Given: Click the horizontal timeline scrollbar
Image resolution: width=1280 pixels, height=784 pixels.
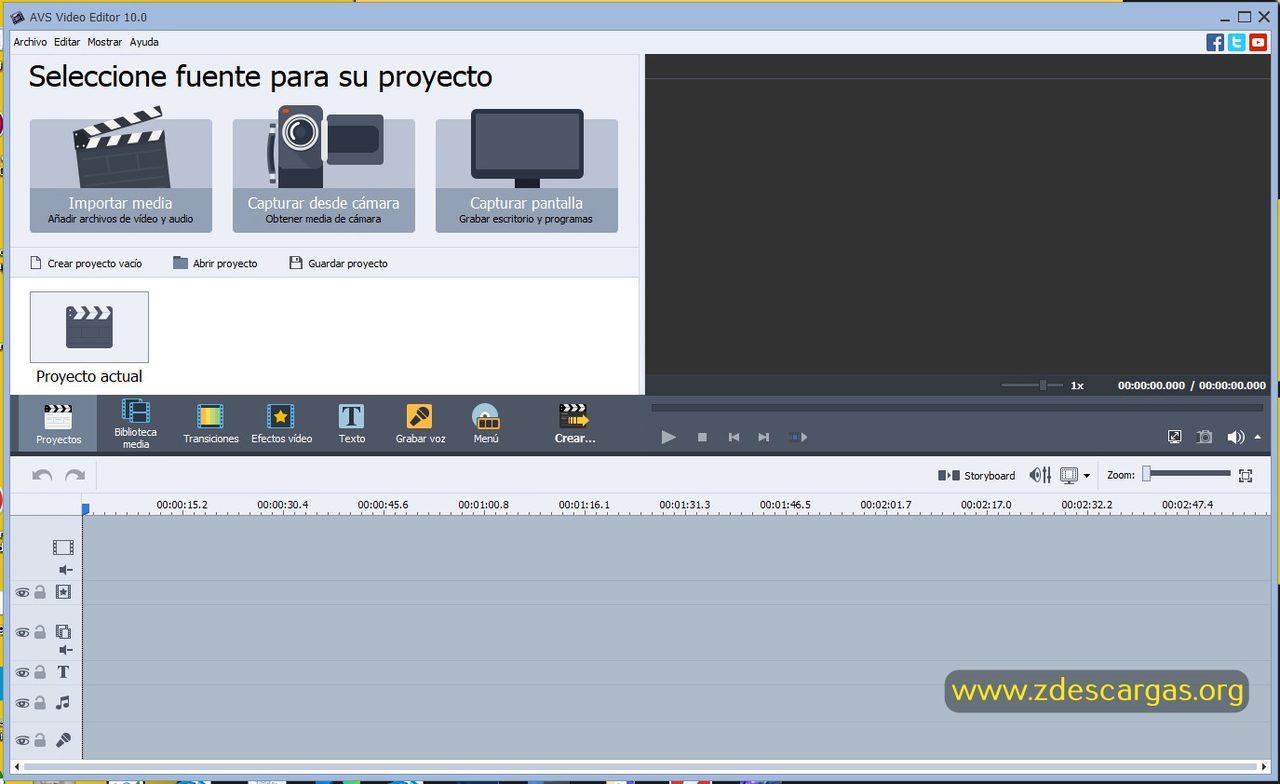Looking at the screenshot, I should 640,767.
